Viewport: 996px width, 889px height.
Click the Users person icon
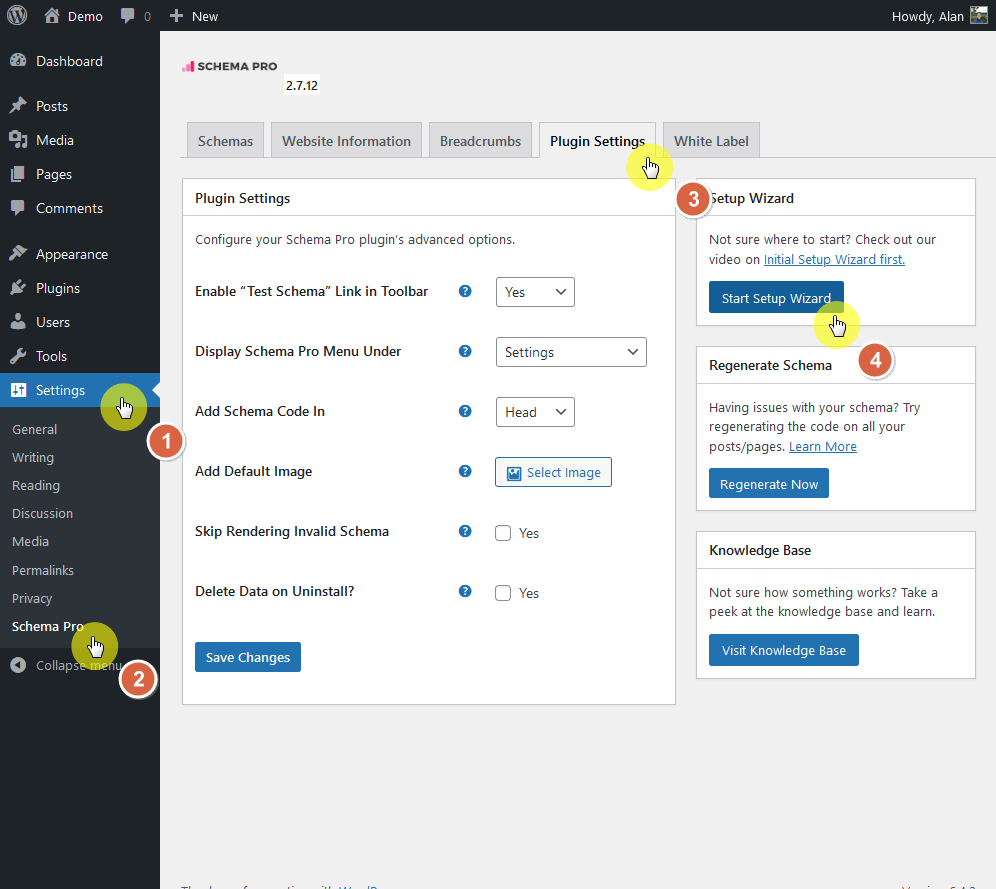coord(18,322)
